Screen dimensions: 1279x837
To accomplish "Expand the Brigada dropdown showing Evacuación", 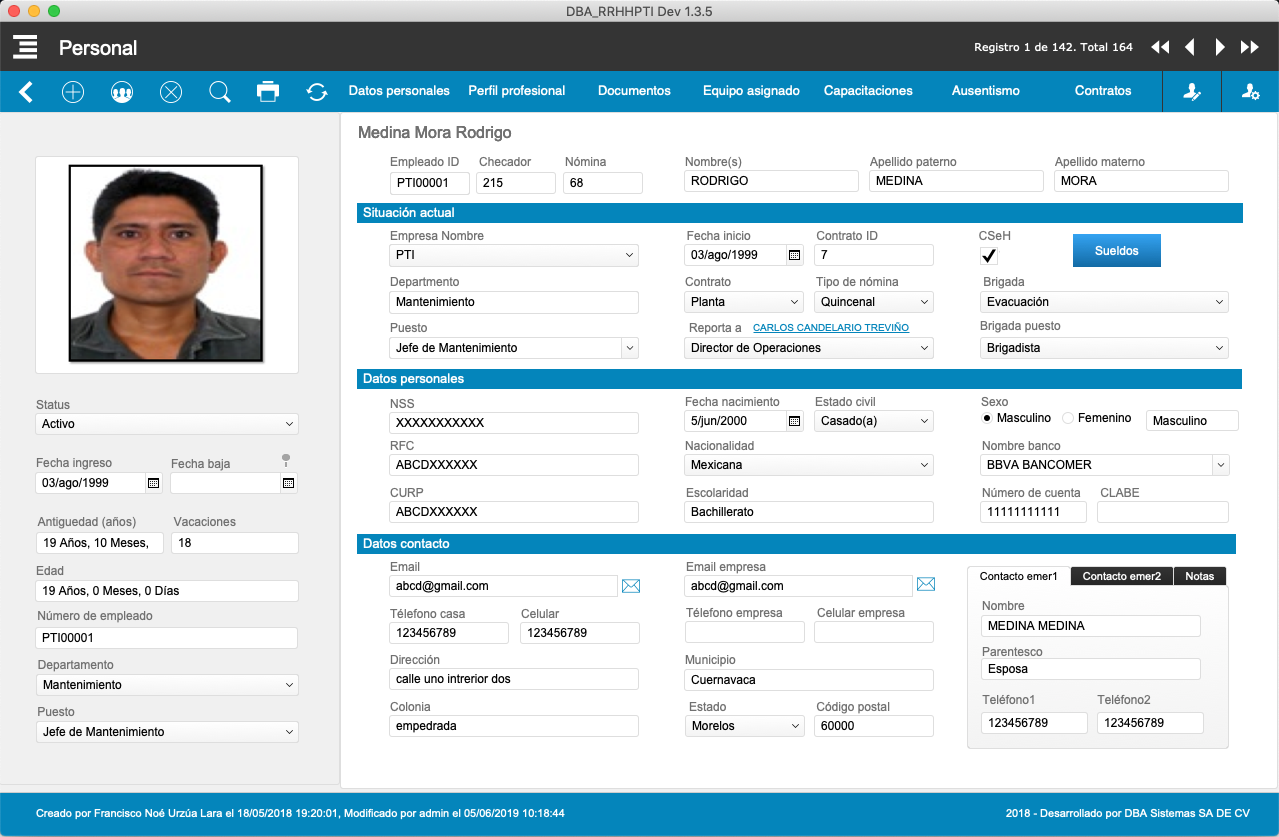I will (1104, 302).
